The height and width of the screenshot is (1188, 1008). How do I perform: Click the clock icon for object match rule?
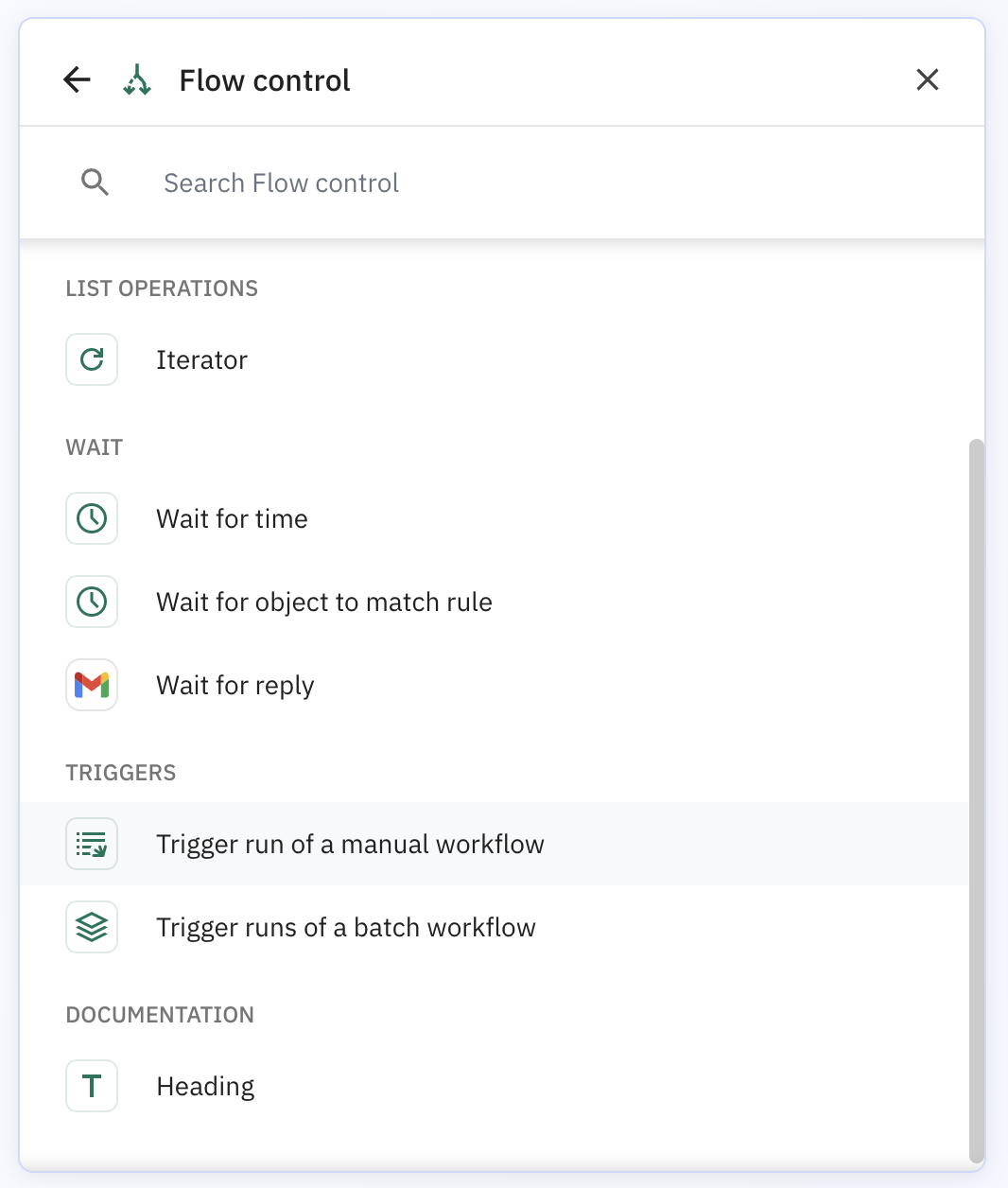92,602
